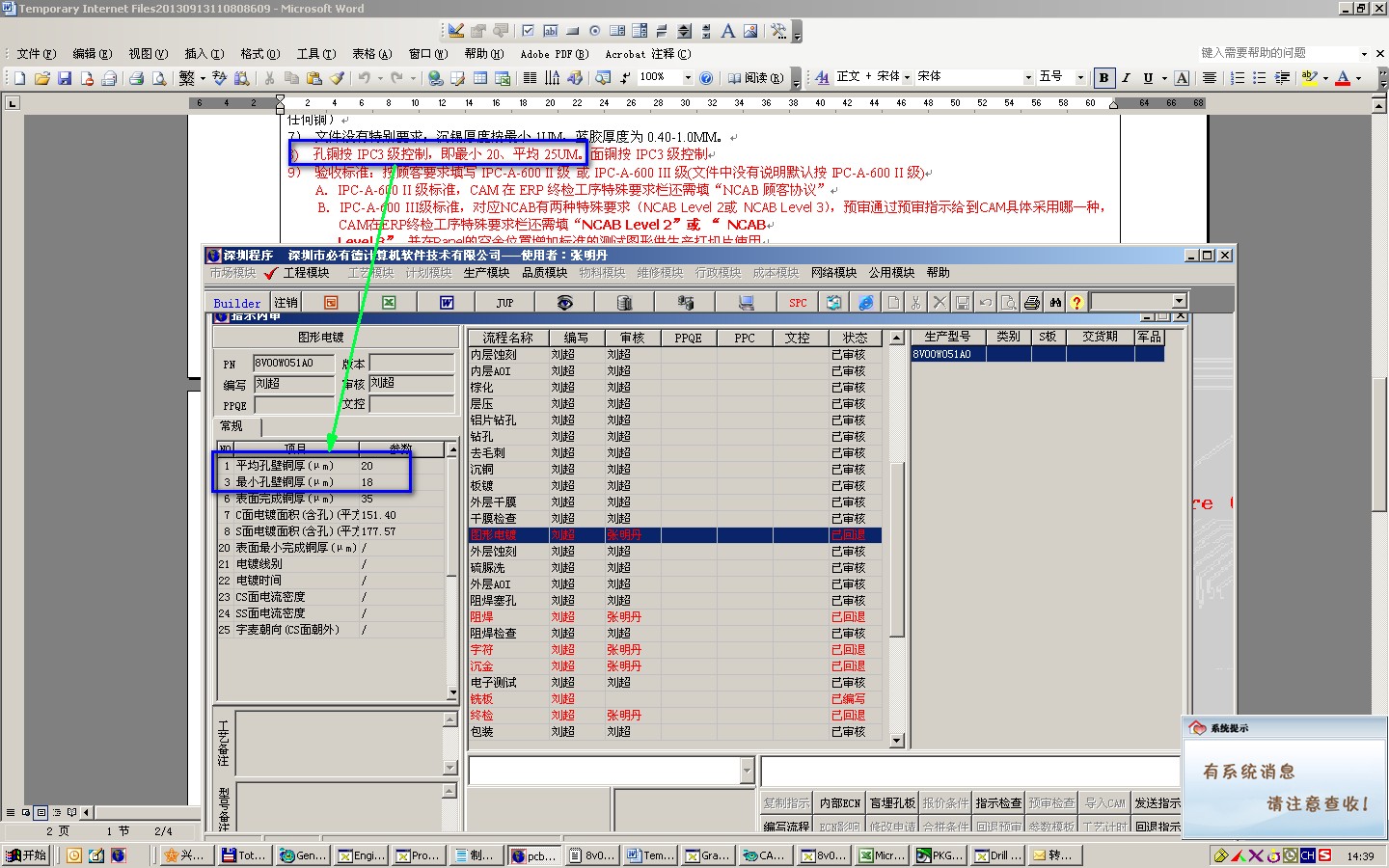
Task: Insert a Check Box control from Control Toolbox
Action: pos(528,31)
